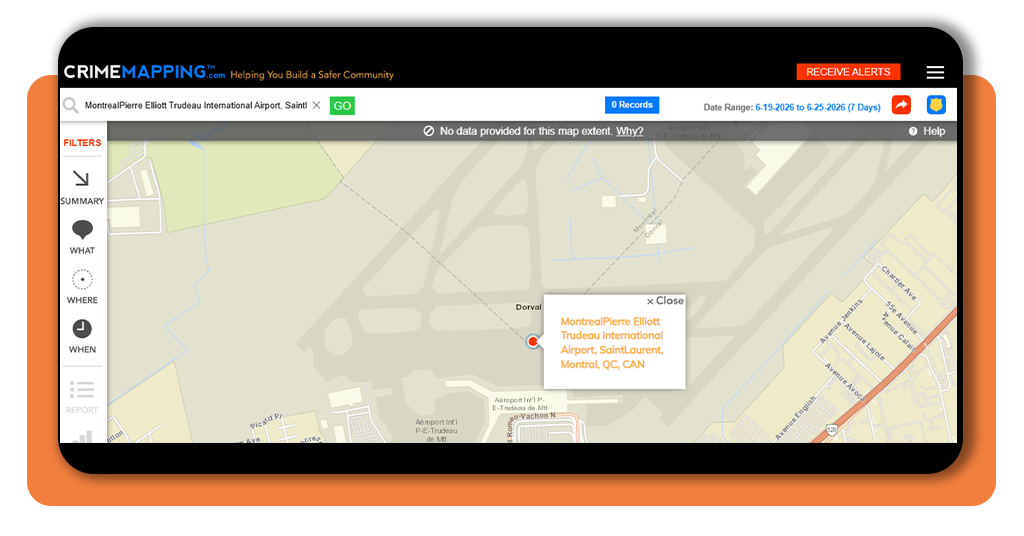Click the RECEIVE ALERTS button

[848, 72]
